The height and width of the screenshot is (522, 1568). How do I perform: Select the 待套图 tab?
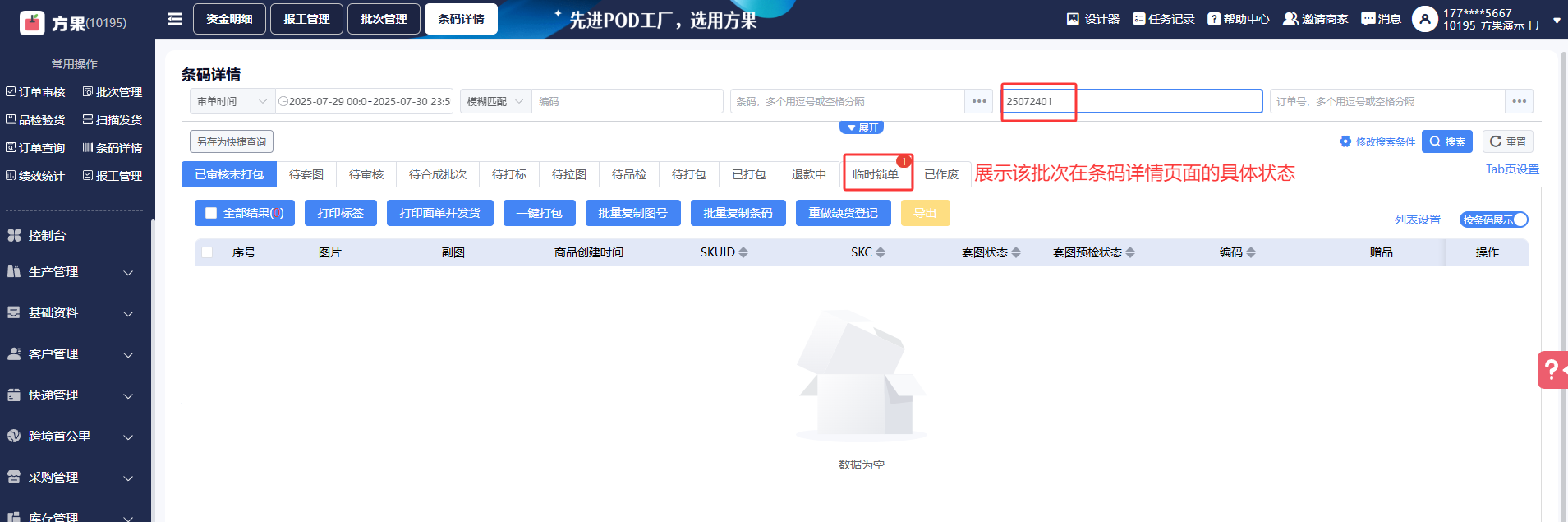(x=306, y=174)
